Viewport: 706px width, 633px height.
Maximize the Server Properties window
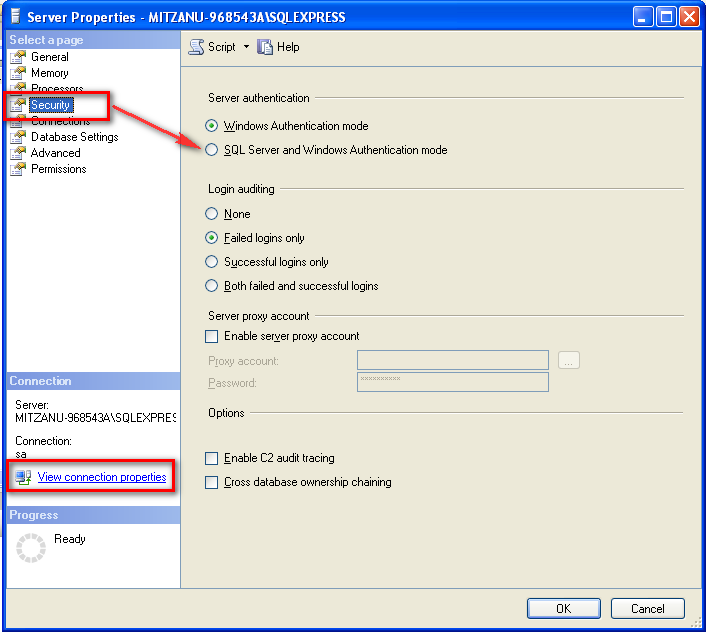666,17
